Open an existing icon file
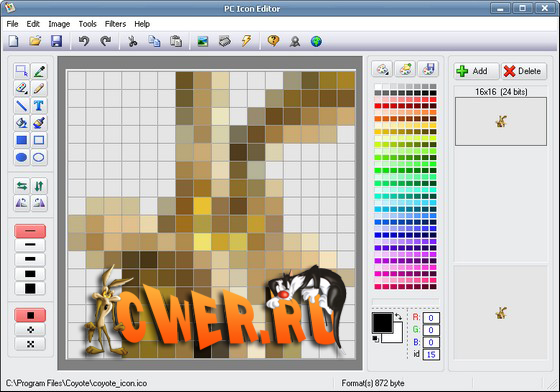Screen dimensions: 560x392 [x=35, y=41]
